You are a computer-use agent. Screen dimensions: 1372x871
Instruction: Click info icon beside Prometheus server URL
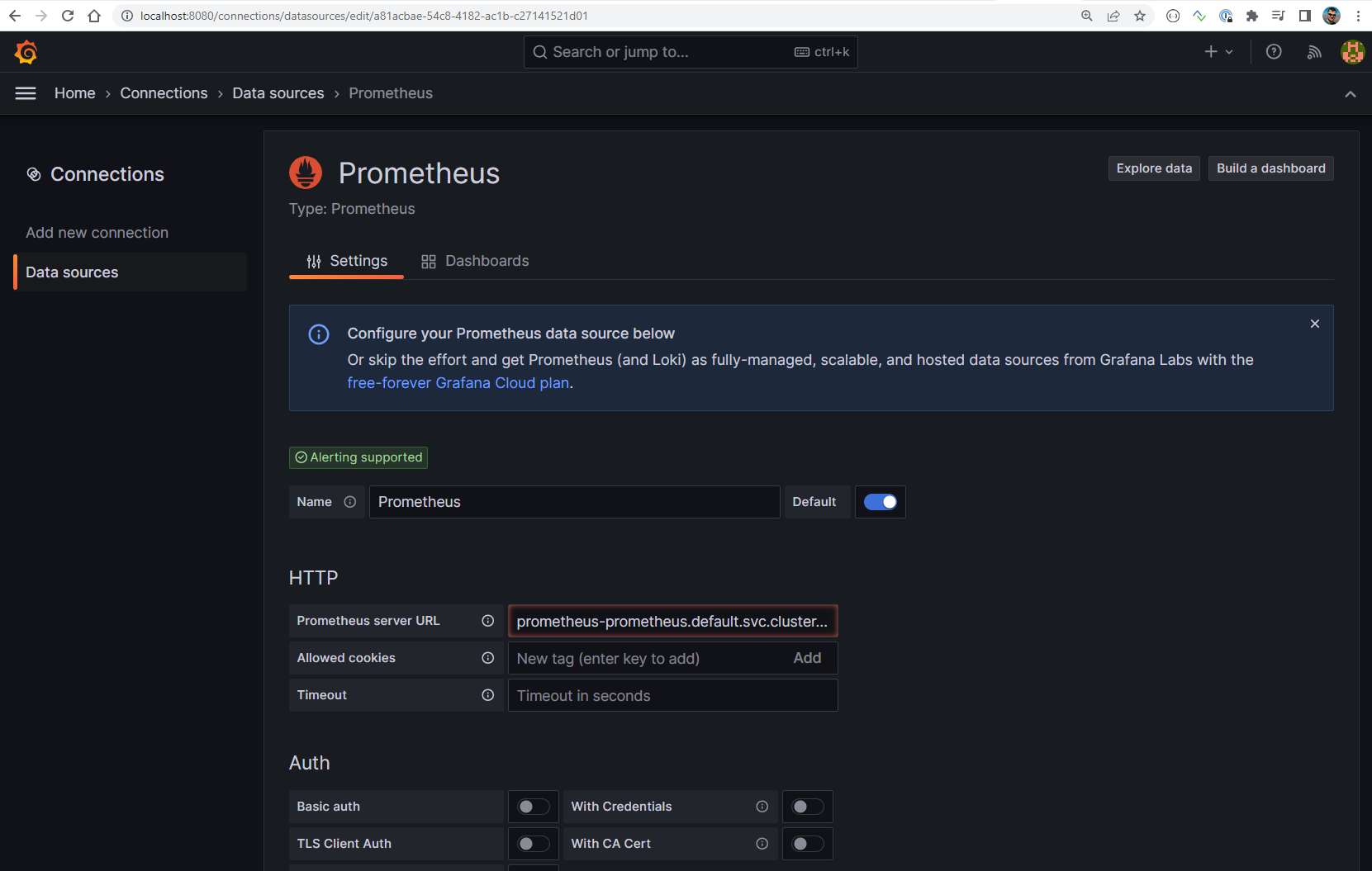(488, 621)
